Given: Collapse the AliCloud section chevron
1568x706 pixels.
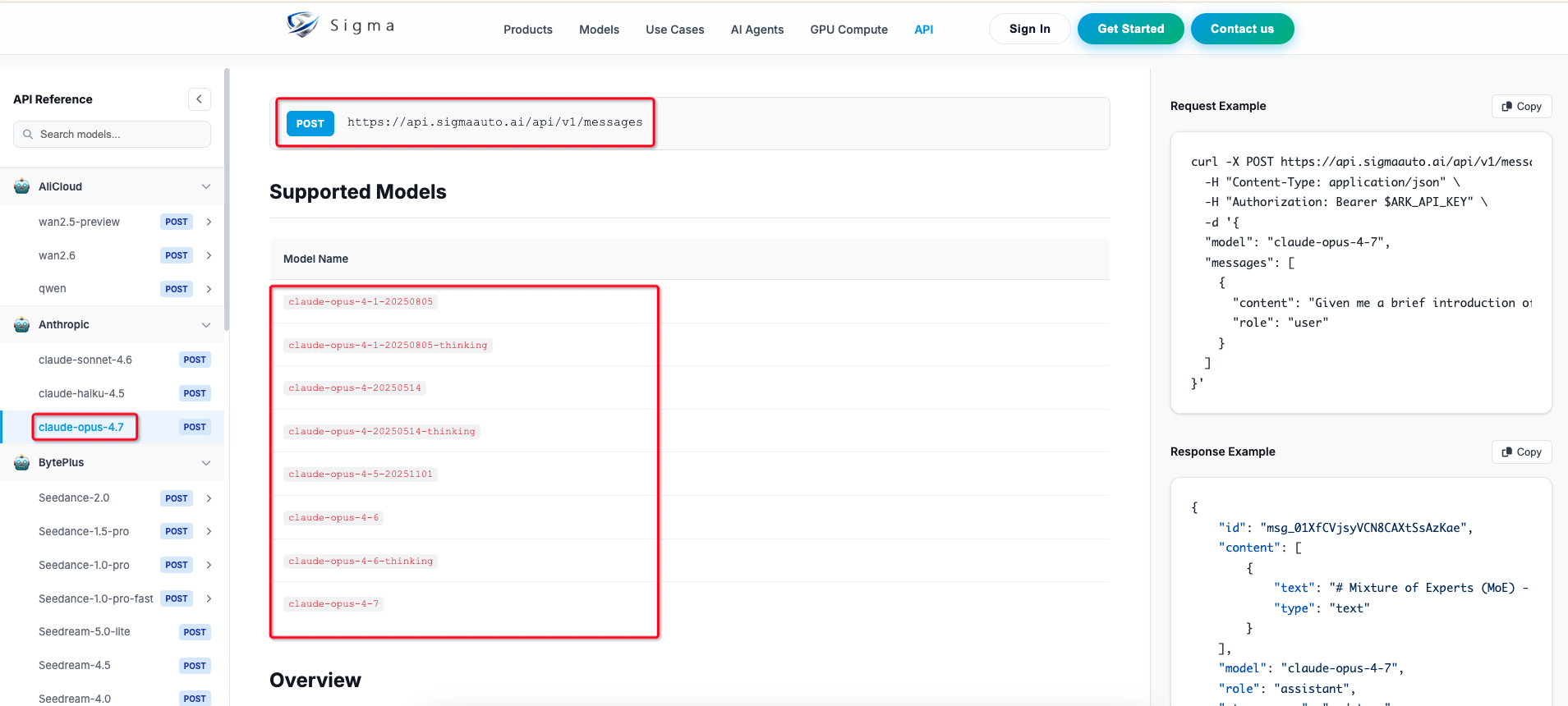Looking at the screenshot, I should (x=206, y=186).
